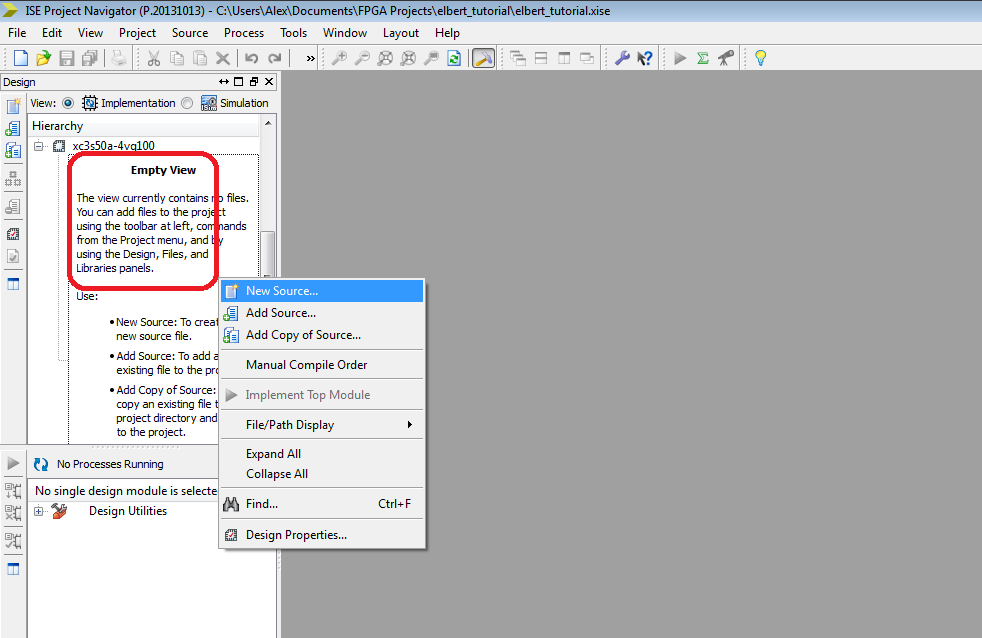
Task: Open the Window menu
Action: pos(344,33)
